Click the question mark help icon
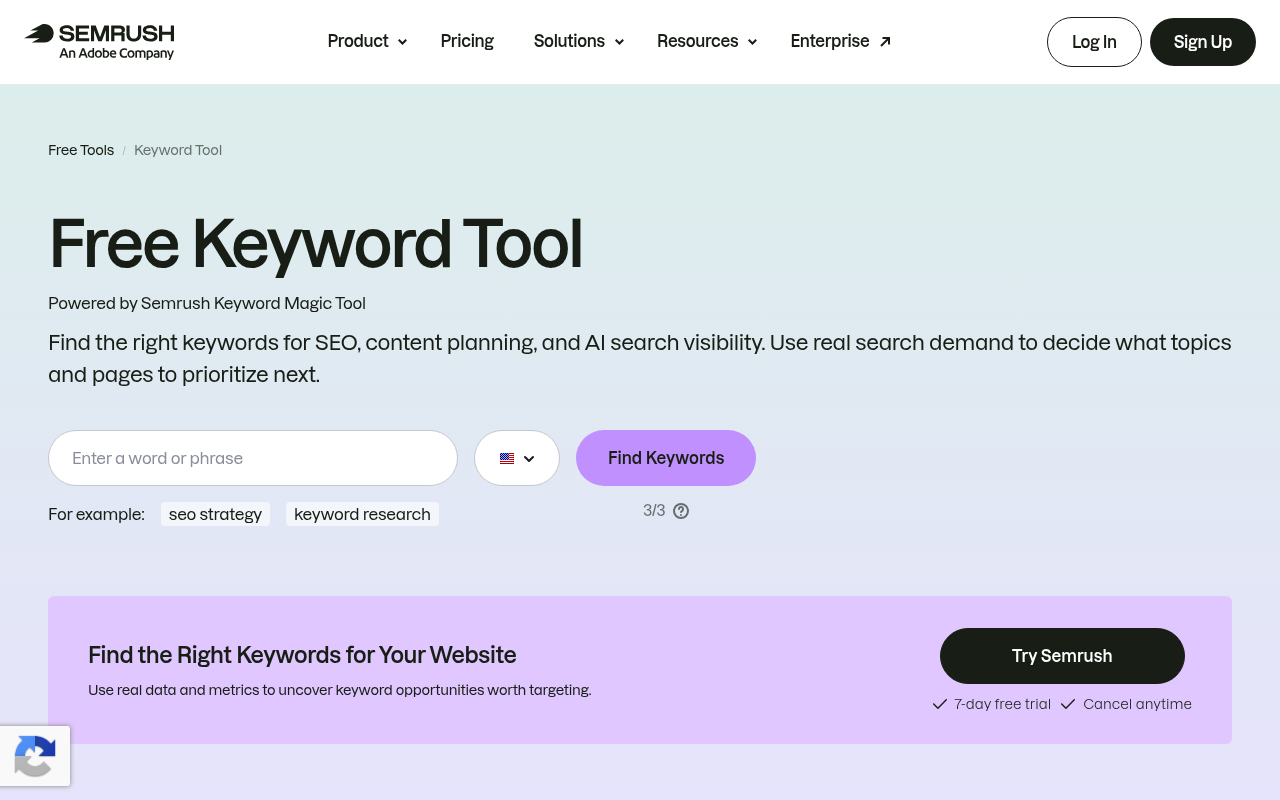1280x800 pixels. point(681,511)
